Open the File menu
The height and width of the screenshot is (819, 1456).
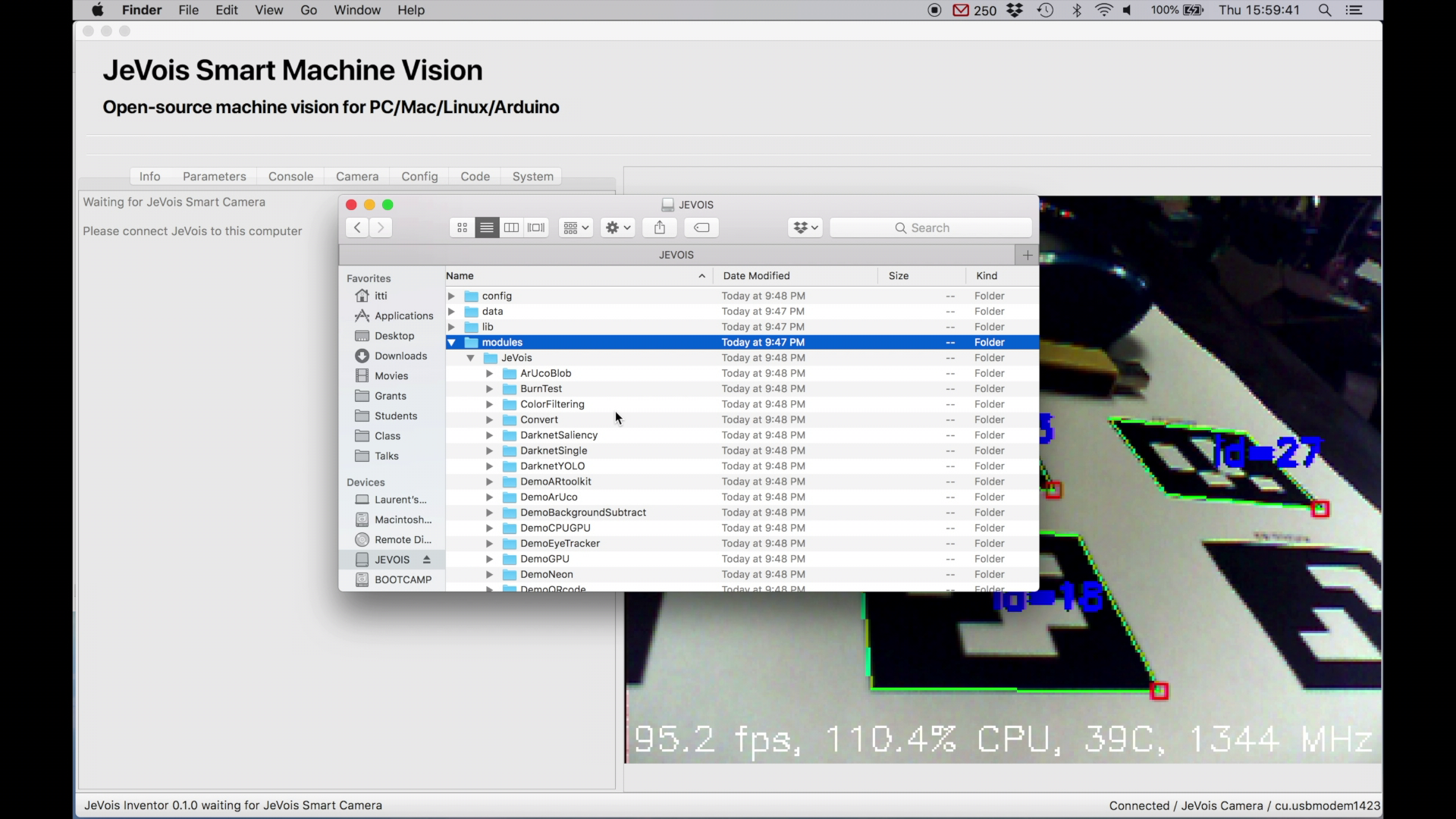coord(189,10)
